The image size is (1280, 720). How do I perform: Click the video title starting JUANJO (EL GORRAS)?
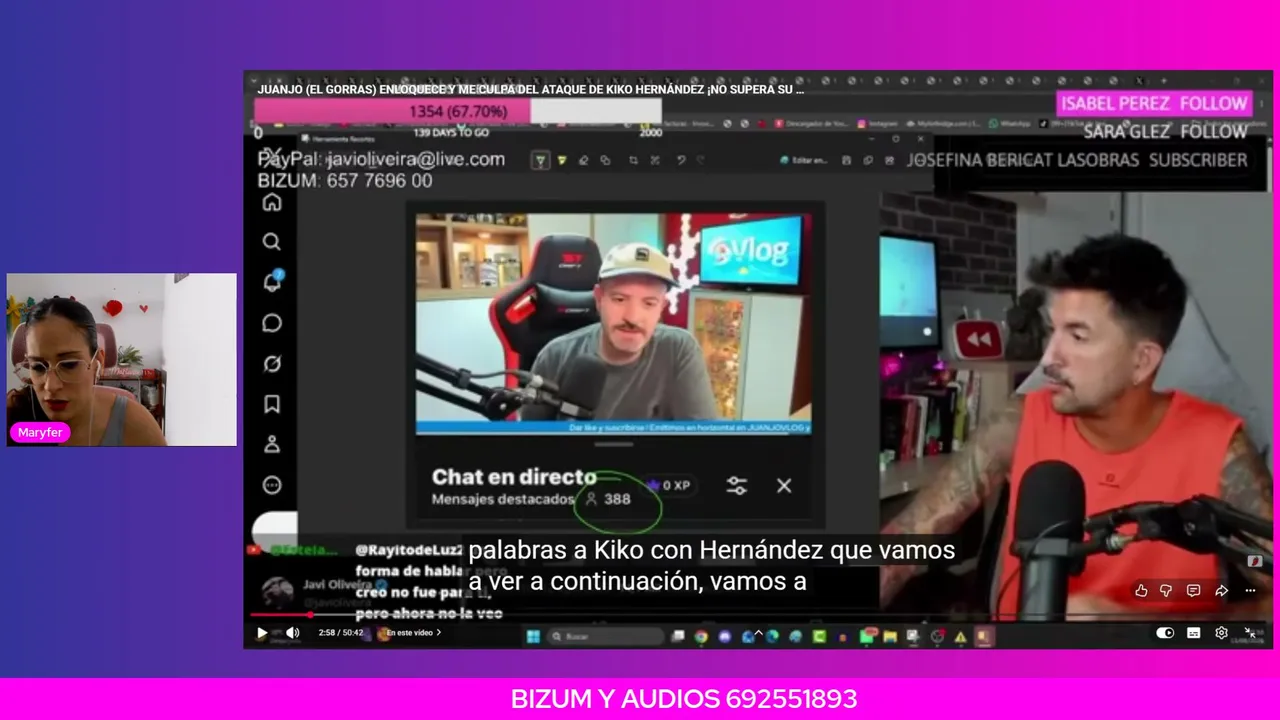point(531,89)
